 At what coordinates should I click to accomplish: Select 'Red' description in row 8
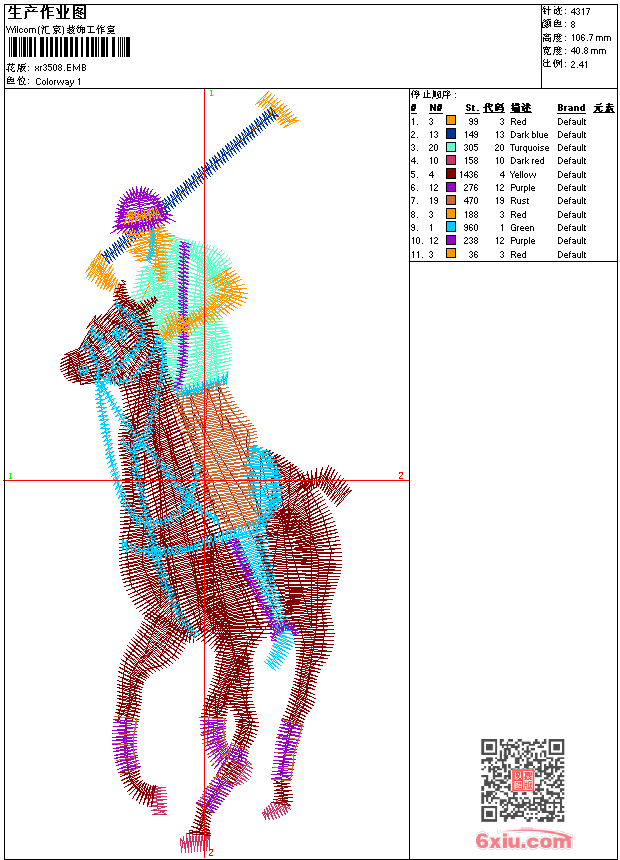[518, 215]
